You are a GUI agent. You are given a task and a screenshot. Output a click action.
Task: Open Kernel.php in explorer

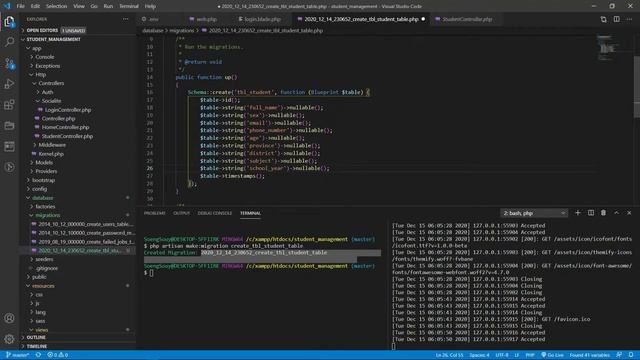[x=51, y=154]
